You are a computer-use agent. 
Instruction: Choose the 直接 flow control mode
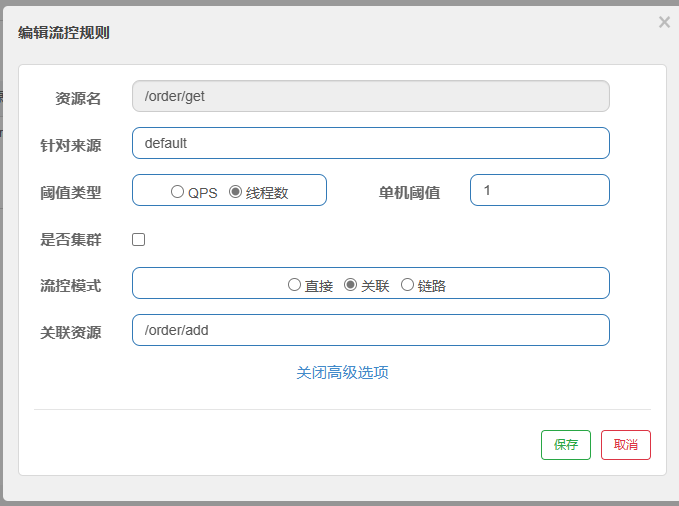(294, 285)
